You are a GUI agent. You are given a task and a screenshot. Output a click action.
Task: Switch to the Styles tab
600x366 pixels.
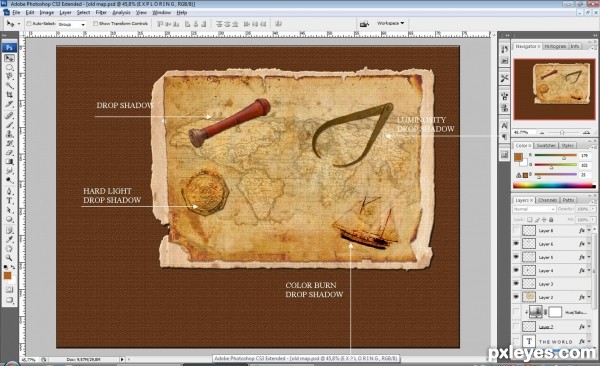567,145
